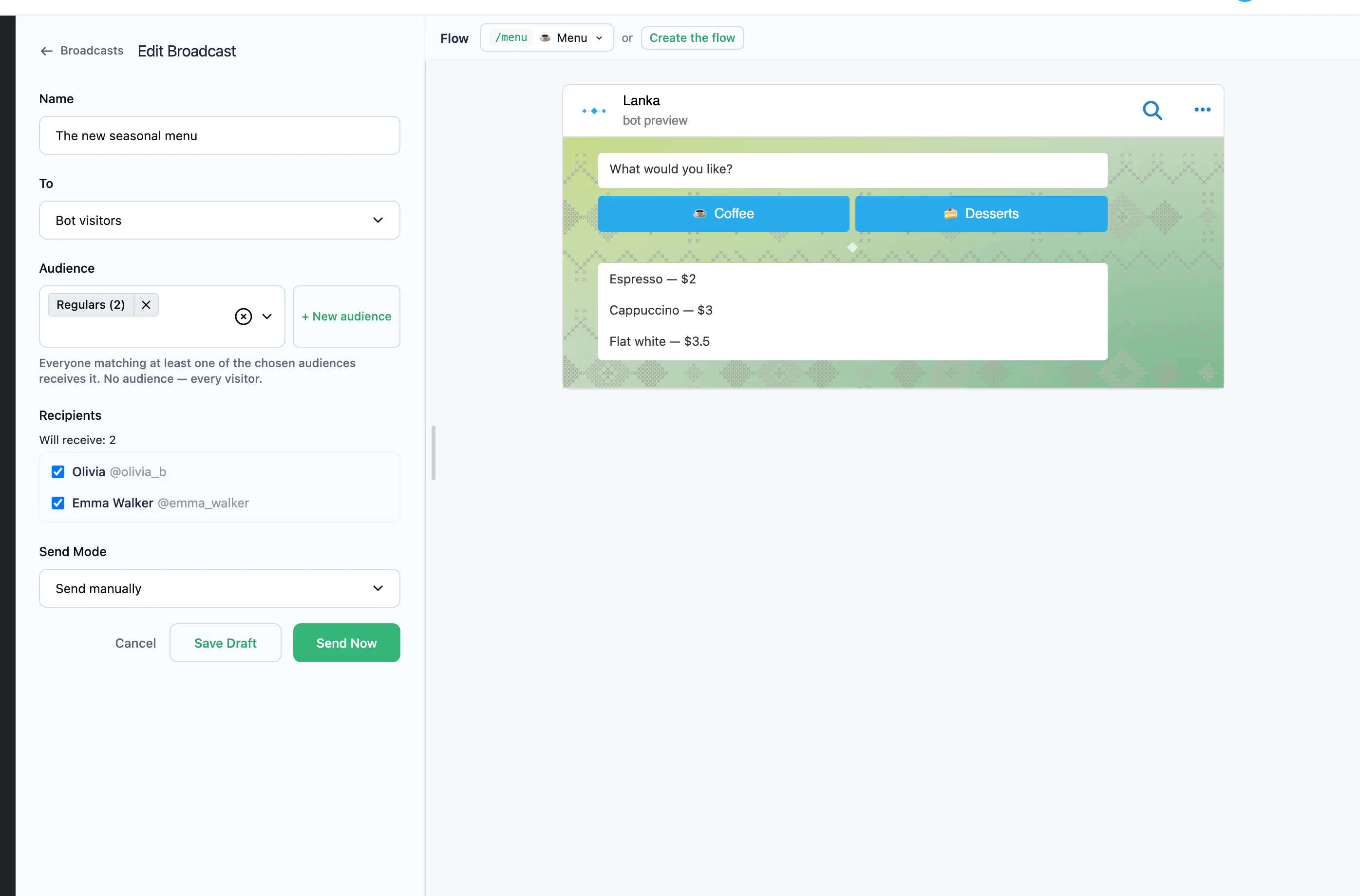
Task: Click Save Draft
Action: click(225, 643)
